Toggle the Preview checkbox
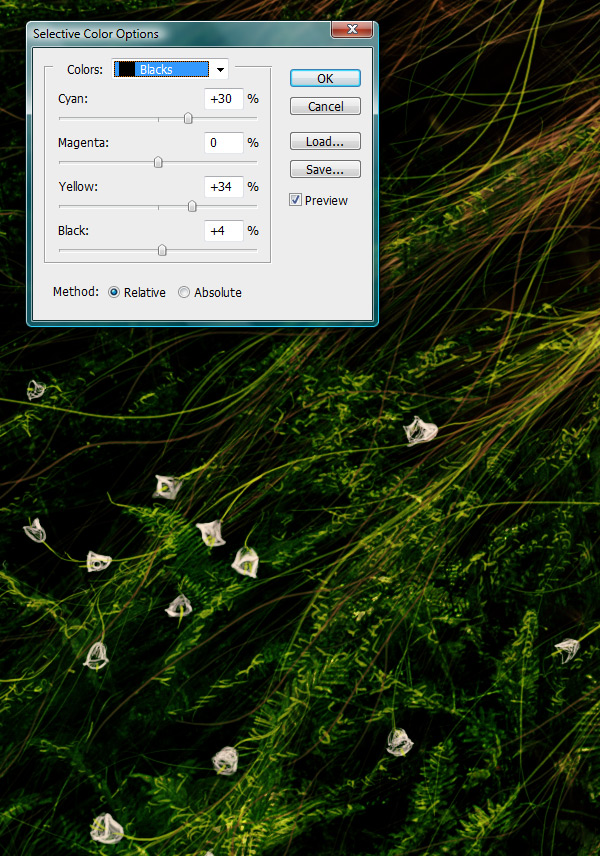 click(295, 200)
